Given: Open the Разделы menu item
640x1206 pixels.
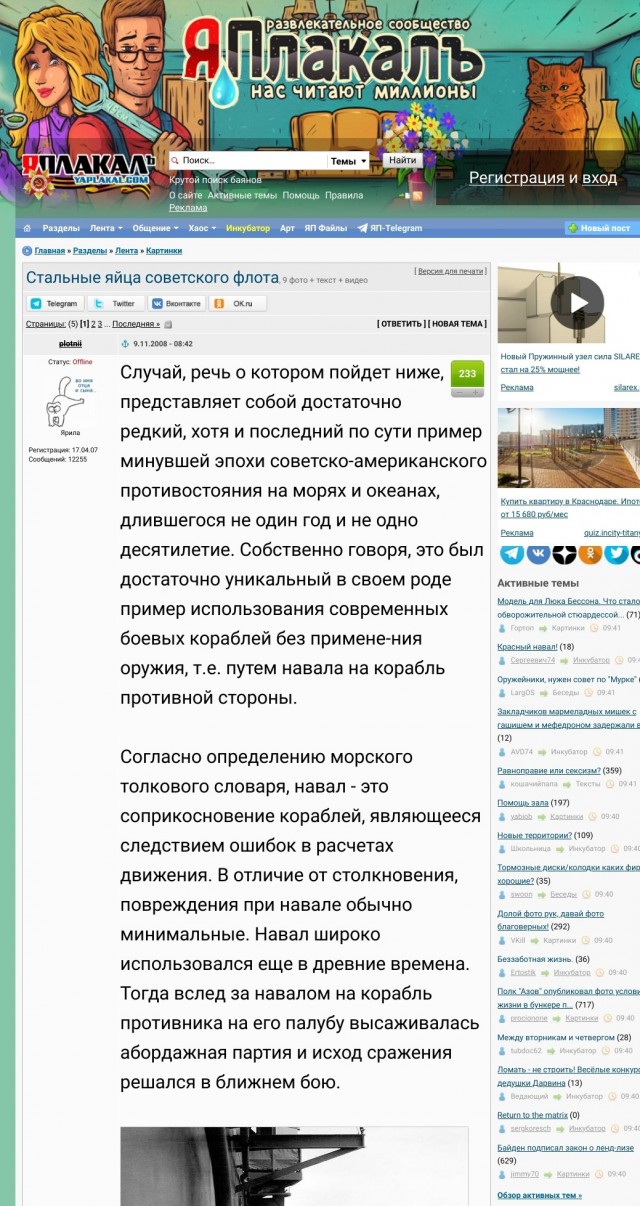Looking at the screenshot, I should tap(61, 228).
